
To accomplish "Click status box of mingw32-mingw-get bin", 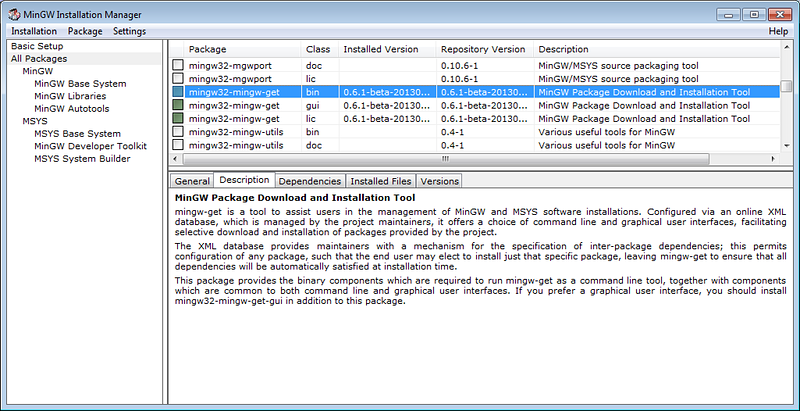I will pyautogui.click(x=178, y=92).
